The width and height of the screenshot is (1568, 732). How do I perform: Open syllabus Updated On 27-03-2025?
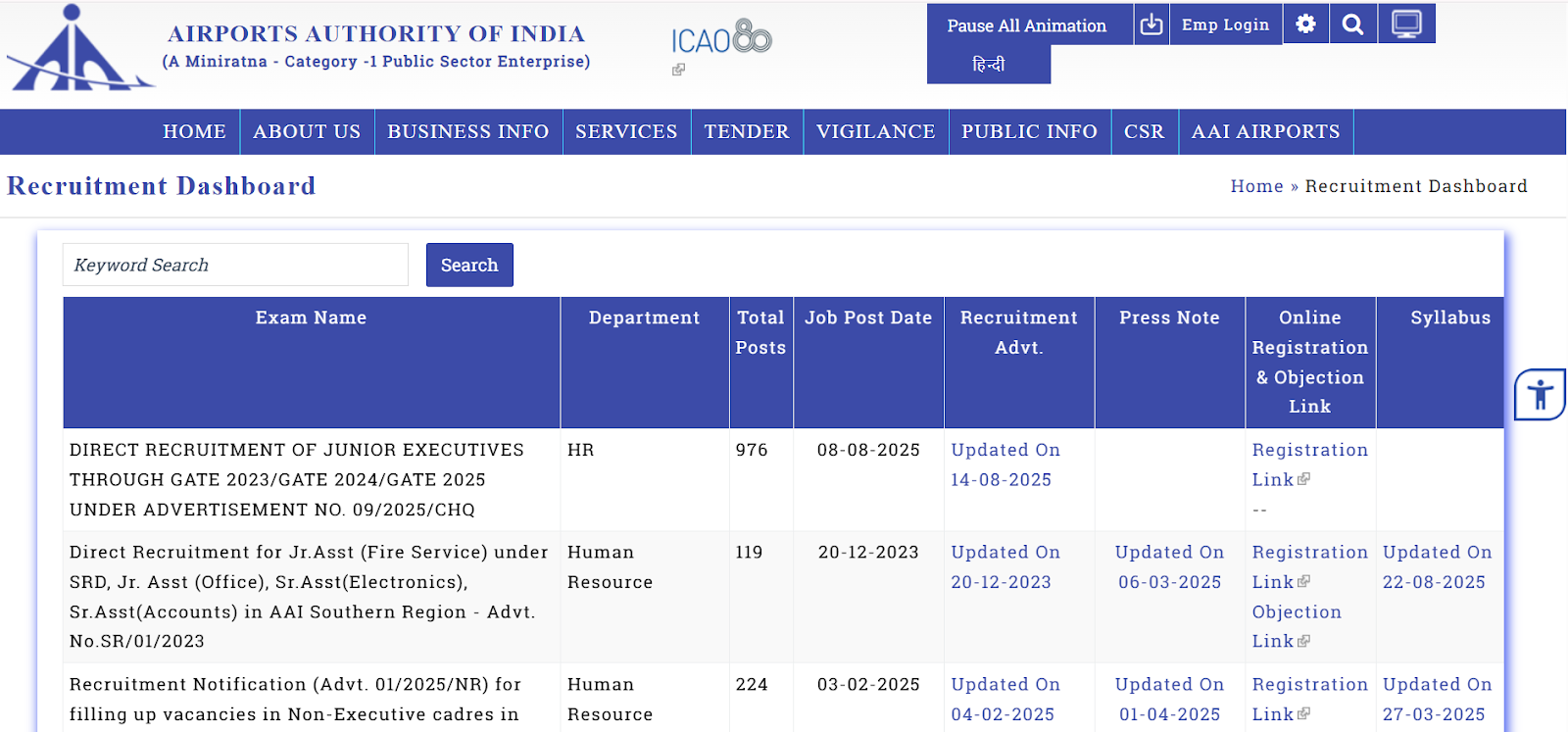[1437, 700]
